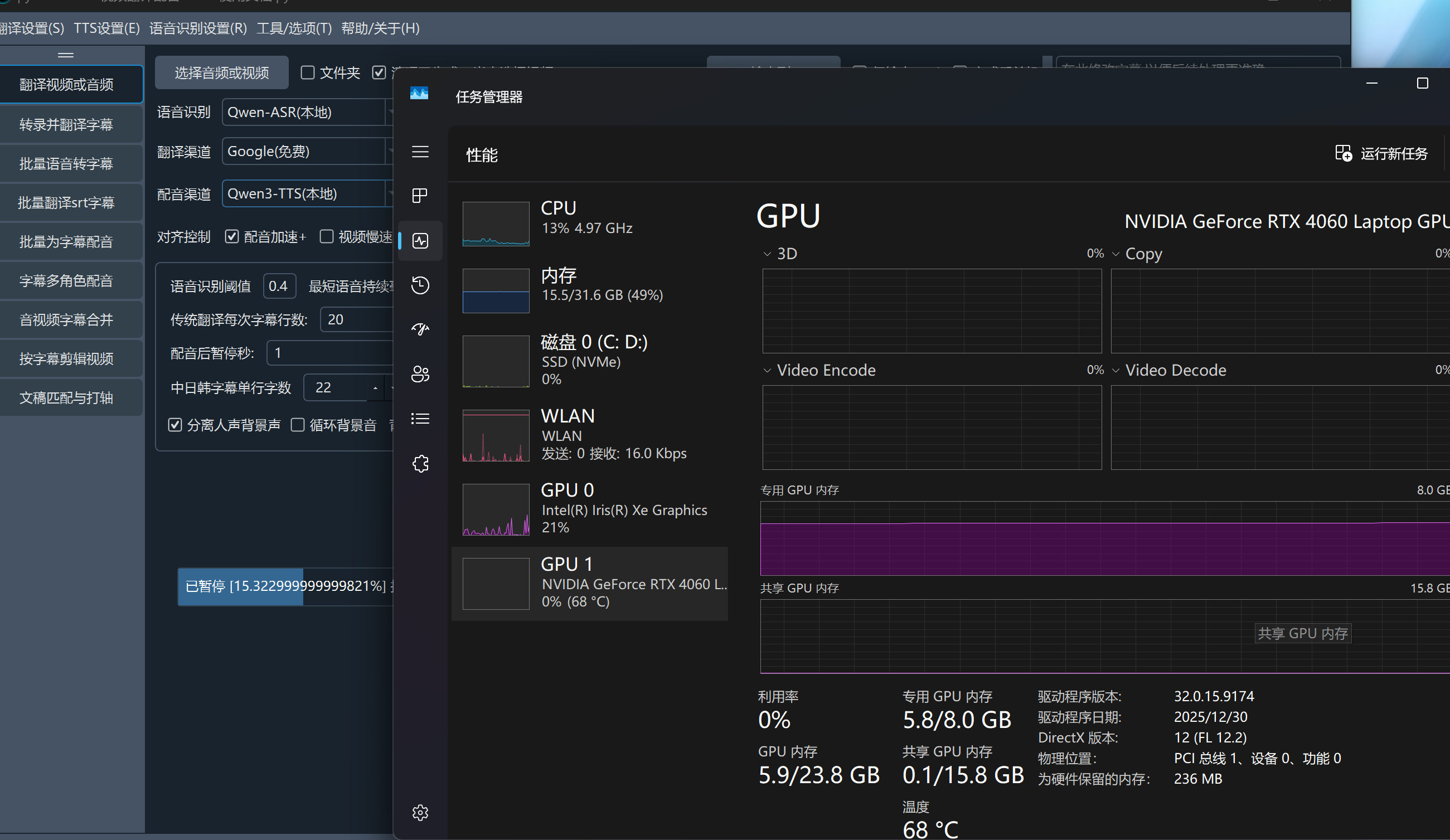Click the paused progress bar
Screen dimensions: 1450x840
point(285,586)
